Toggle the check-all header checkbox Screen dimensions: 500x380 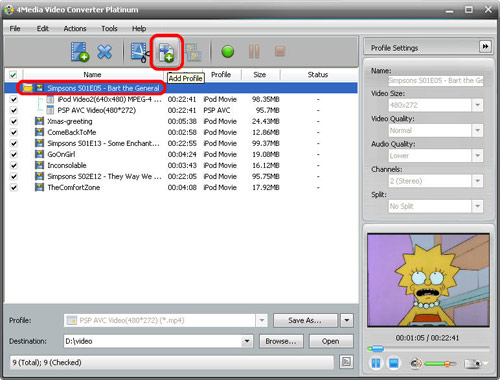tap(13, 74)
